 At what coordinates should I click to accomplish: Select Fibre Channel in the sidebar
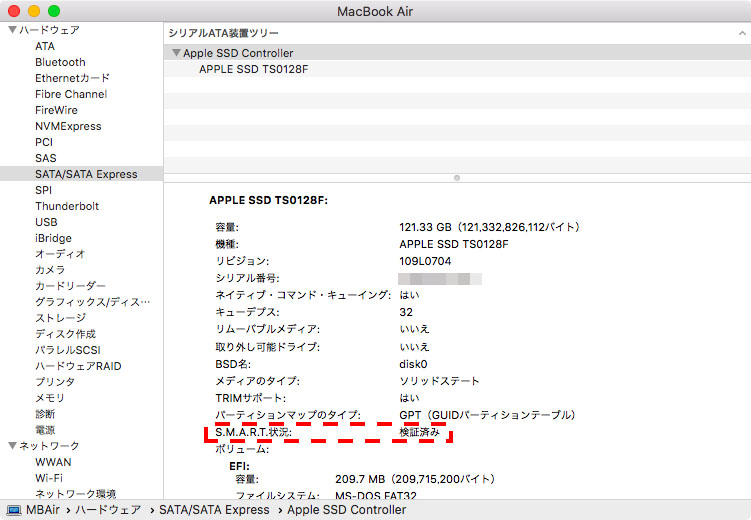click(71, 94)
